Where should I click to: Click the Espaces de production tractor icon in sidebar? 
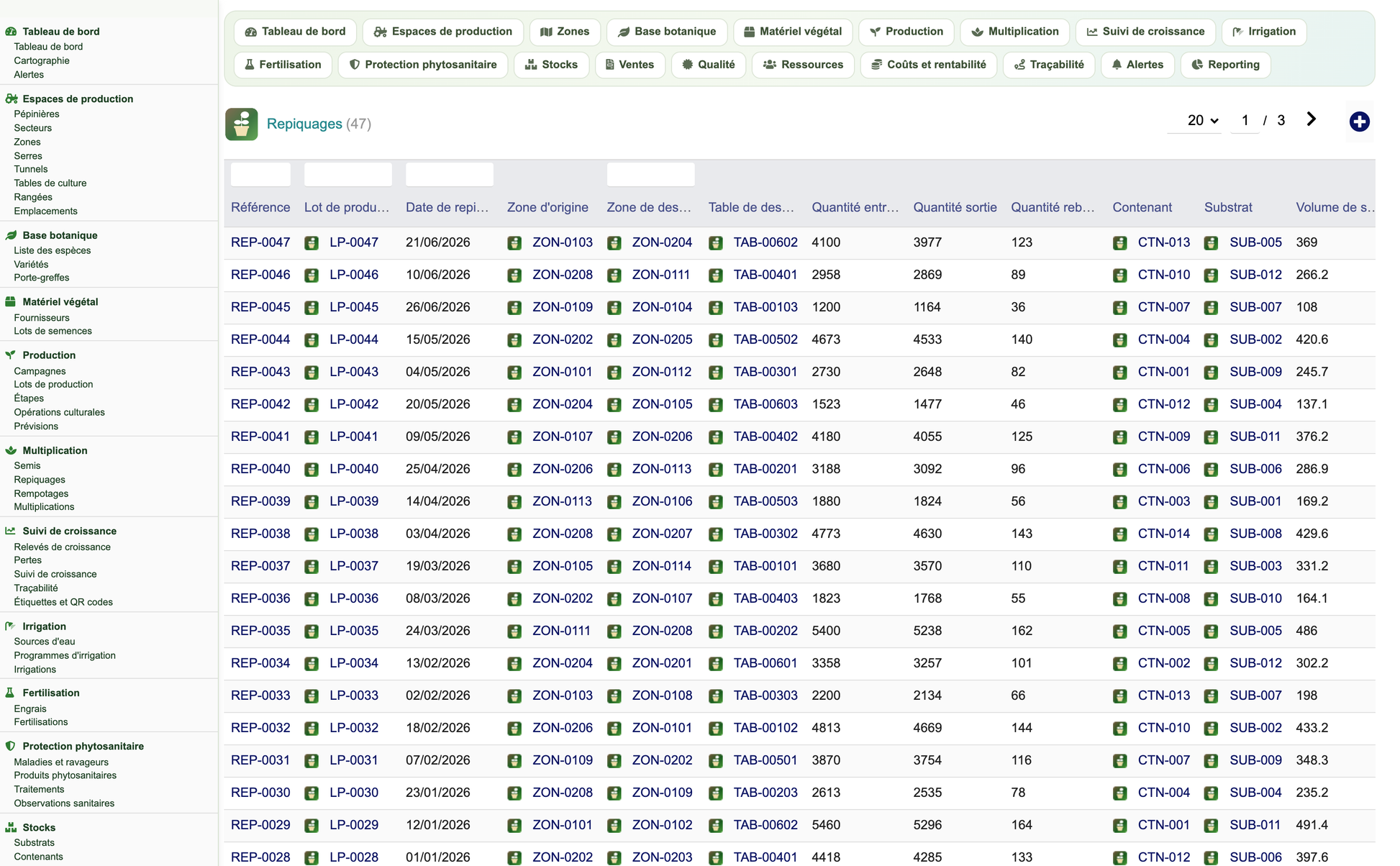tap(11, 99)
